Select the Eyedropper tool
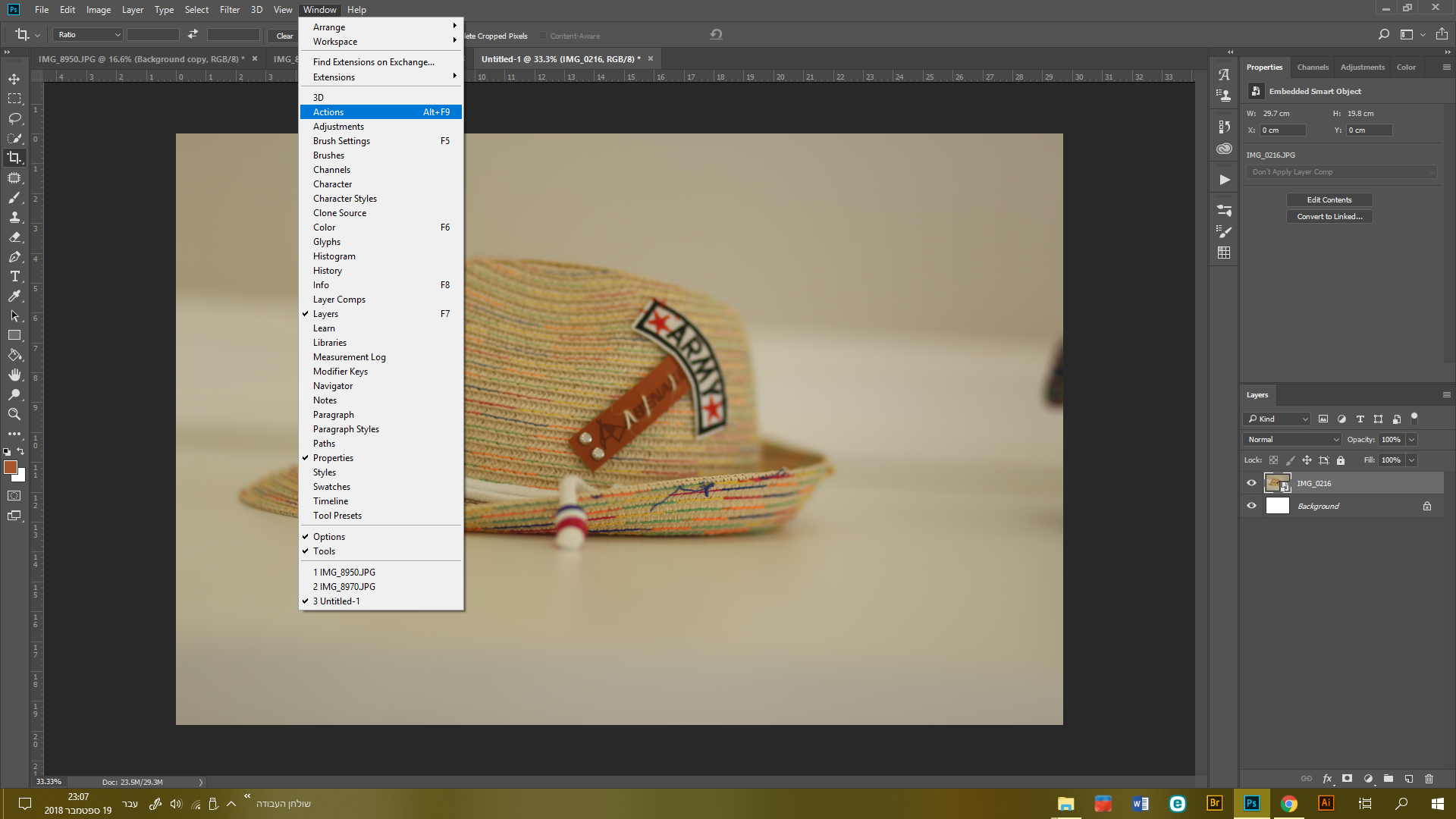The height and width of the screenshot is (819, 1456). [14, 297]
